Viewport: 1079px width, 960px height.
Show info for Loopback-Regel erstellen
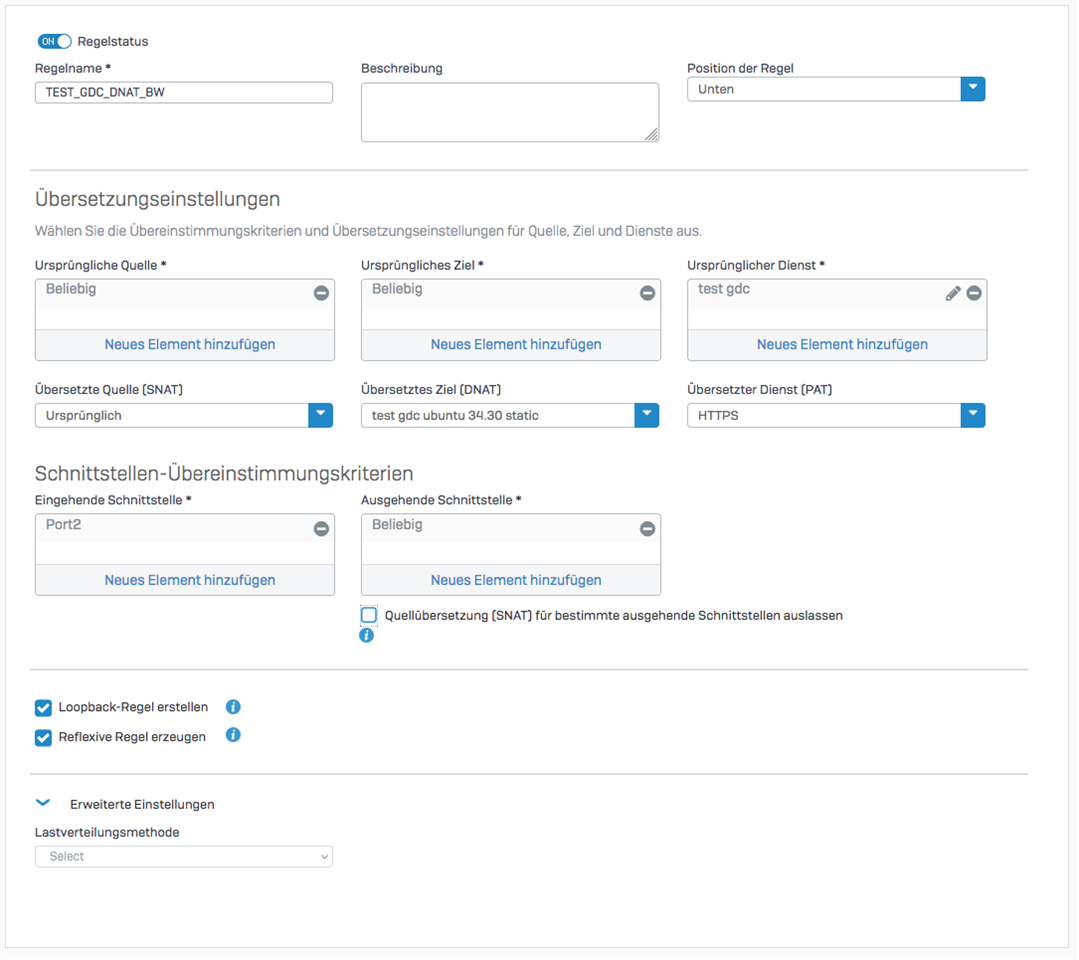[x=233, y=707]
